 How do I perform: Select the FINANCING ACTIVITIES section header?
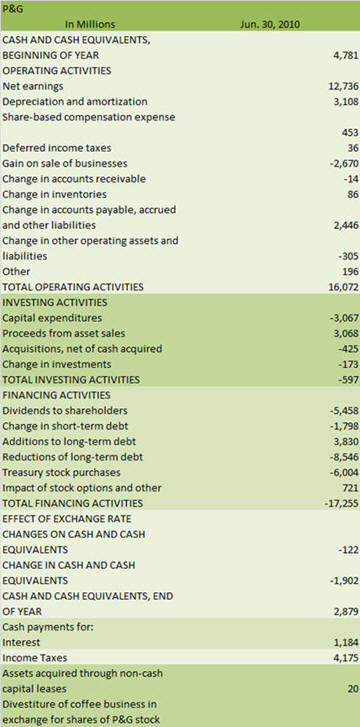pos(56,395)
